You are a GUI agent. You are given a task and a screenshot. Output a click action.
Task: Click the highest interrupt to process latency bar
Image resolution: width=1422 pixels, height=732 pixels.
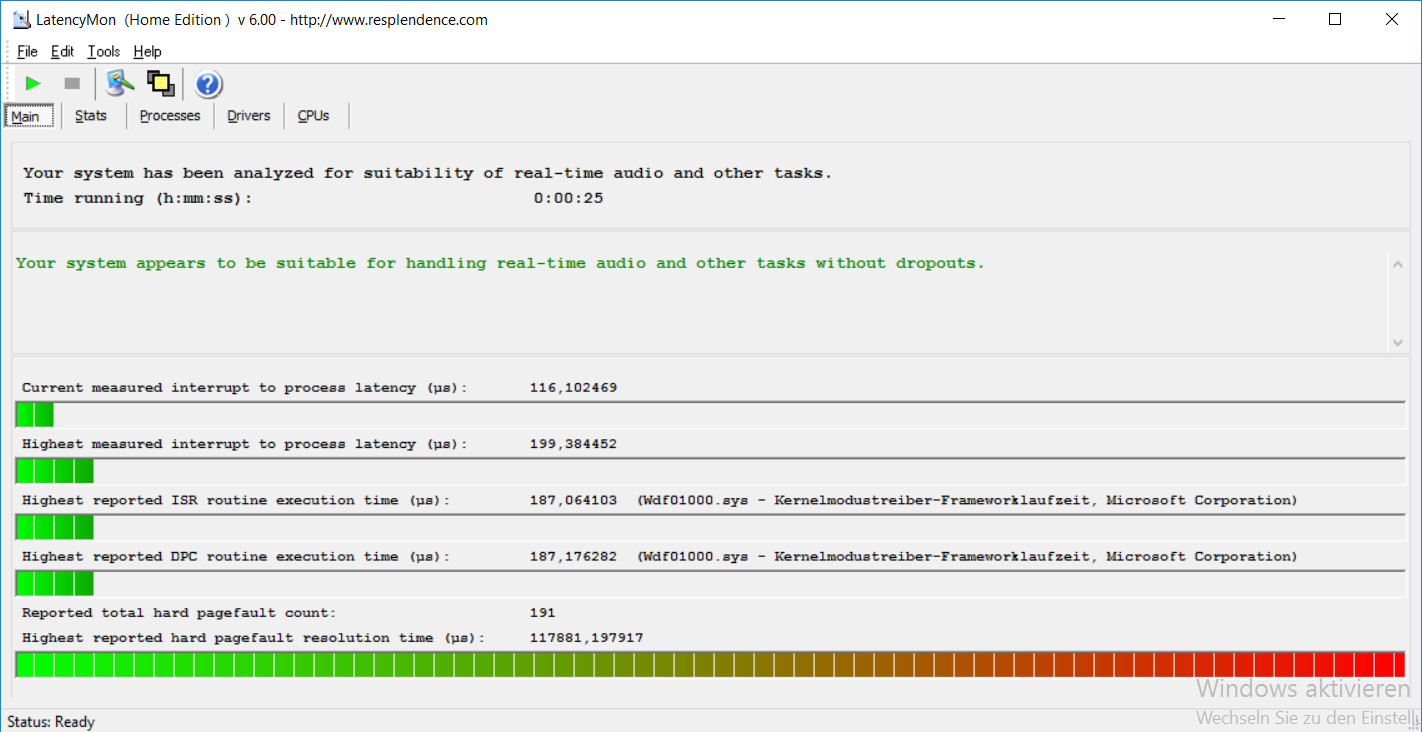point(710,471)
